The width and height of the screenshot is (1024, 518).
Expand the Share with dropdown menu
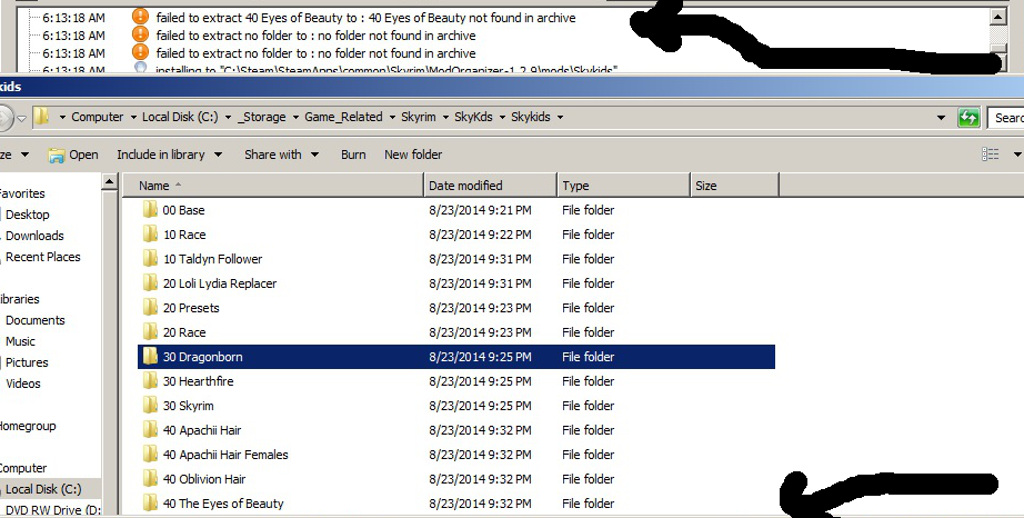pos(281,155)
